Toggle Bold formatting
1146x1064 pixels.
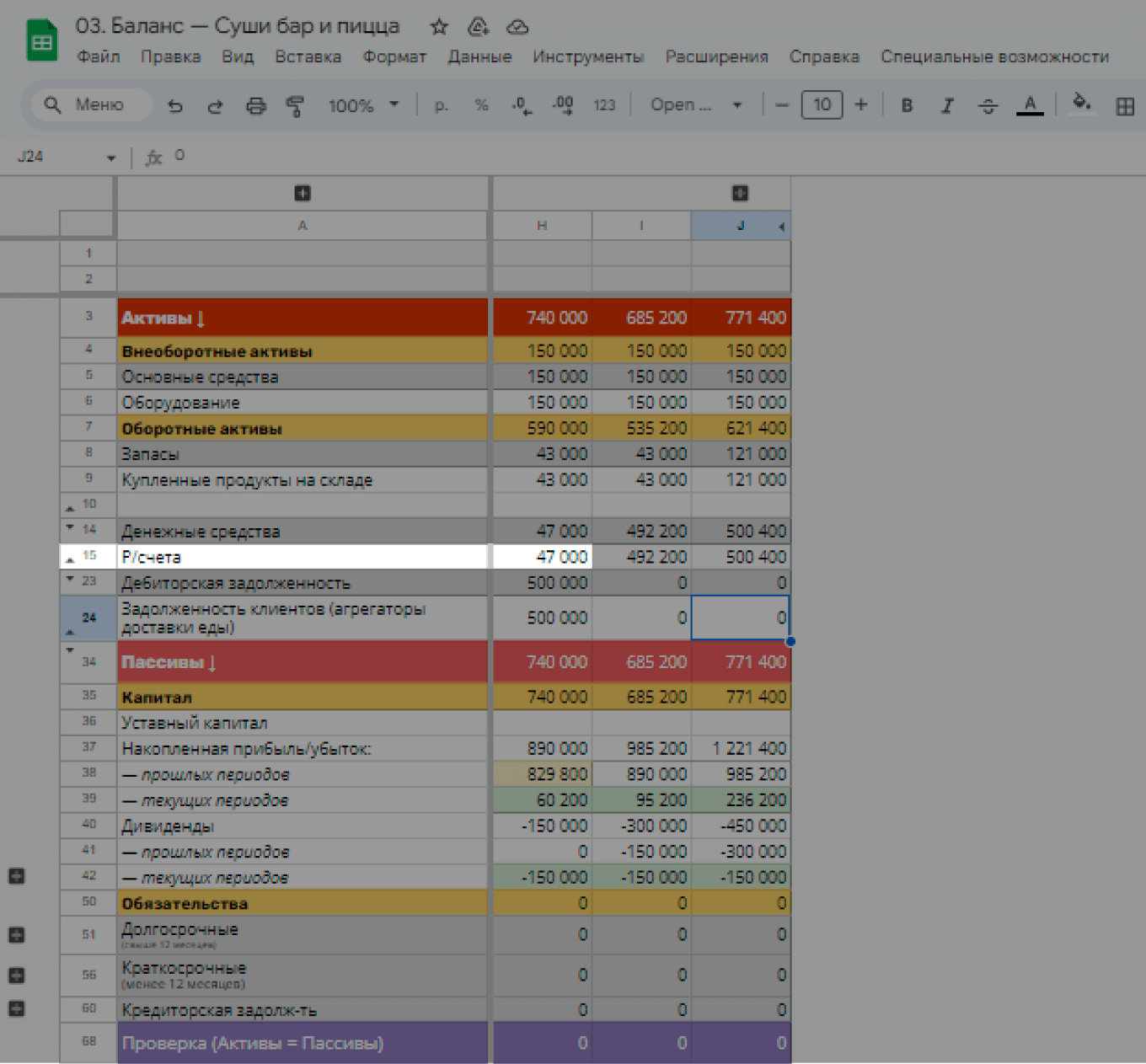(907, 105)
